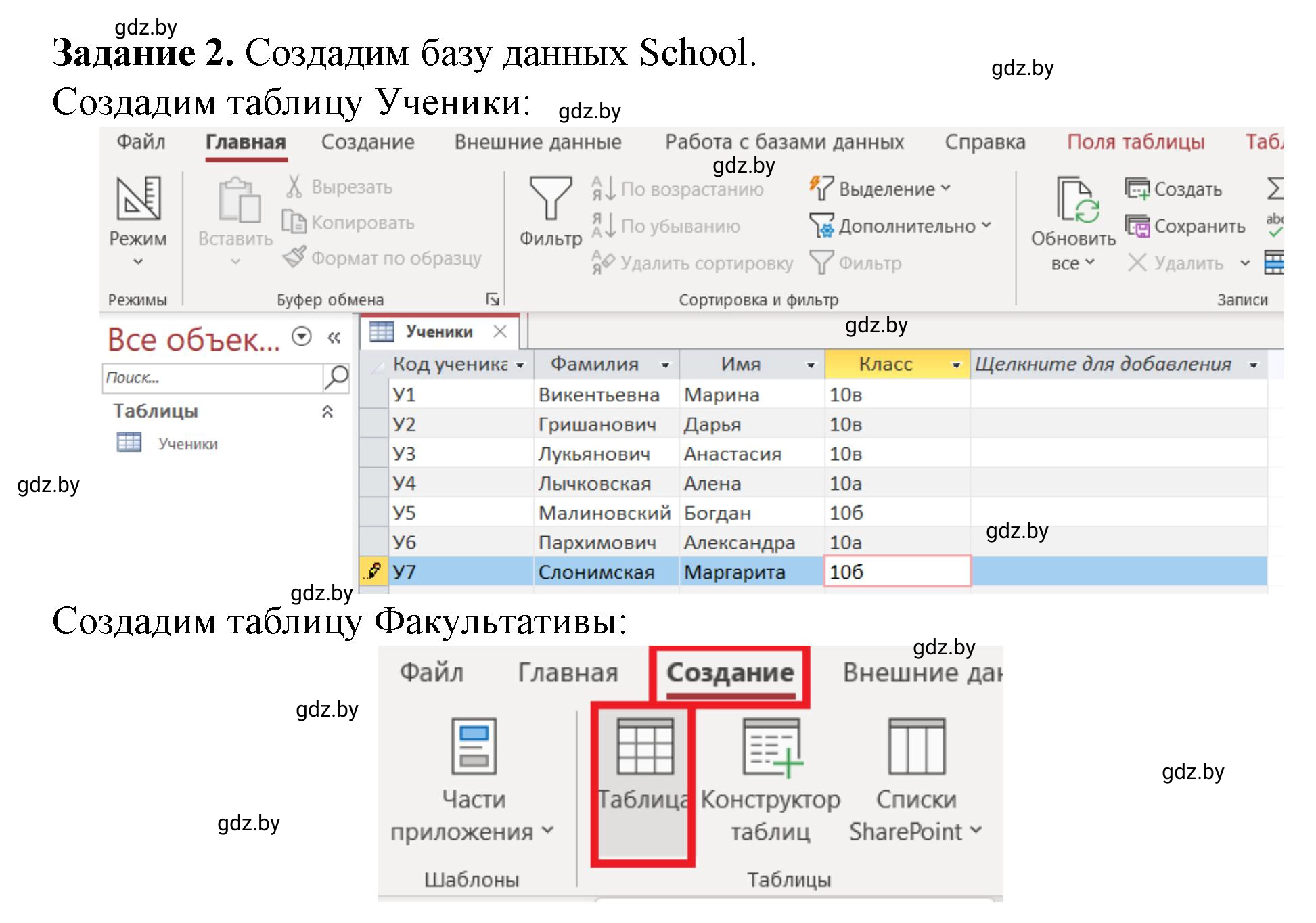This screenshot has height=923, width=1316.
Task: Click the Александра cell
Action: [x=752, y=543]
